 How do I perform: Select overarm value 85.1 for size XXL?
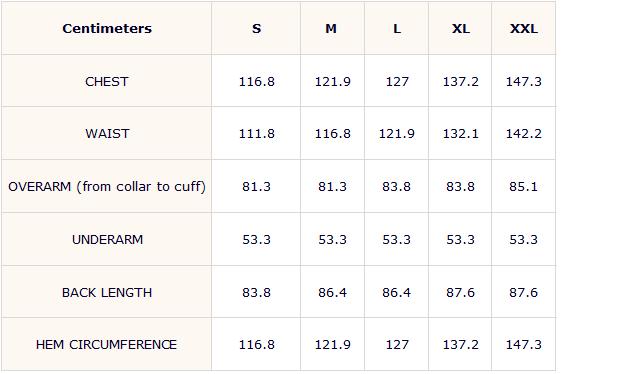(523, 186)
